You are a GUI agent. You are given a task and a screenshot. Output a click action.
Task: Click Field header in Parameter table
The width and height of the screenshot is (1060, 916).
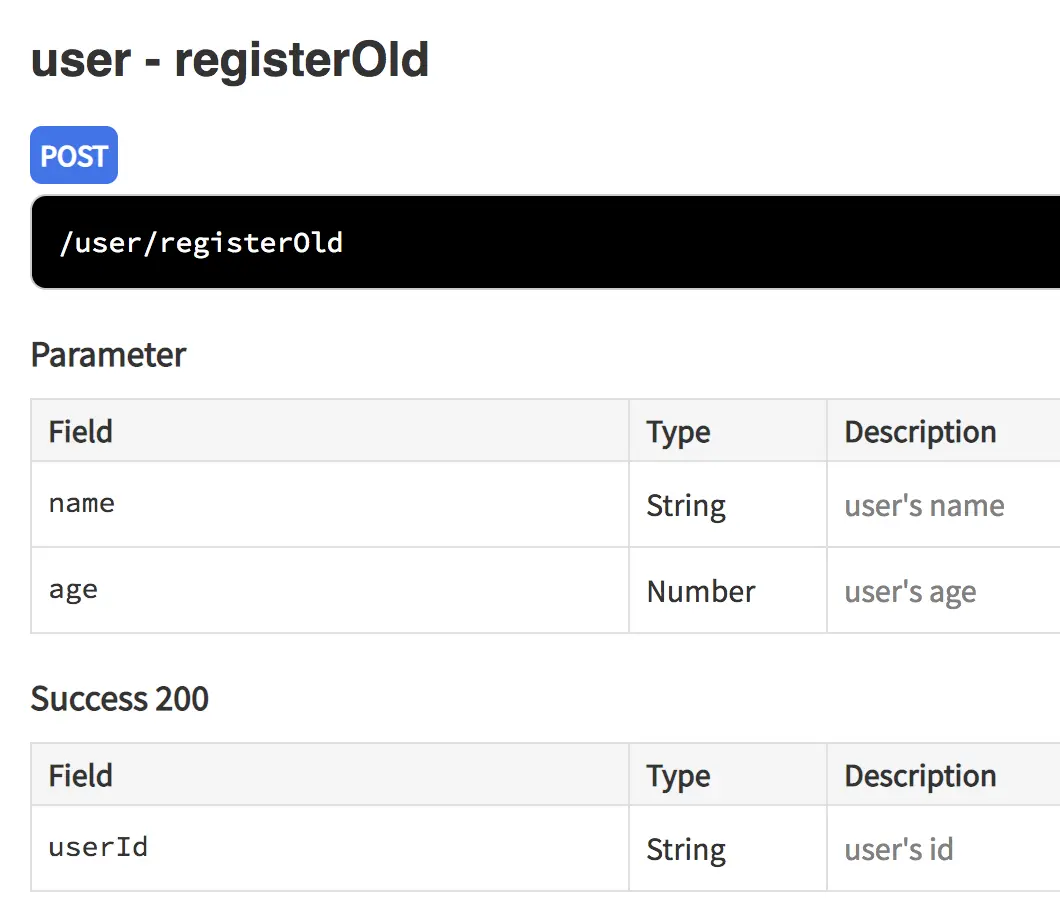pos(80,432)
